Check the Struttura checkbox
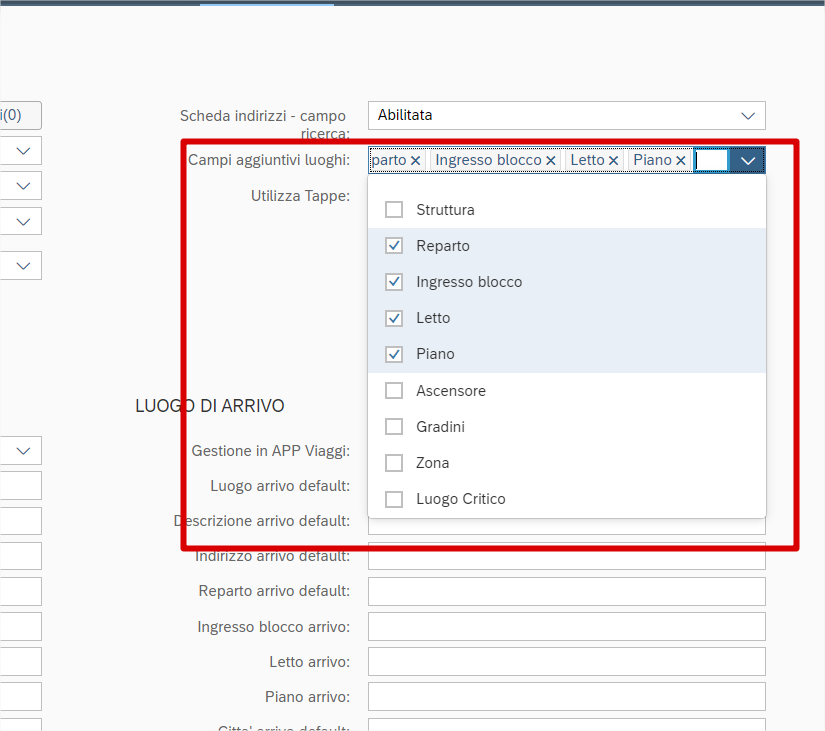 click(394, 210)
